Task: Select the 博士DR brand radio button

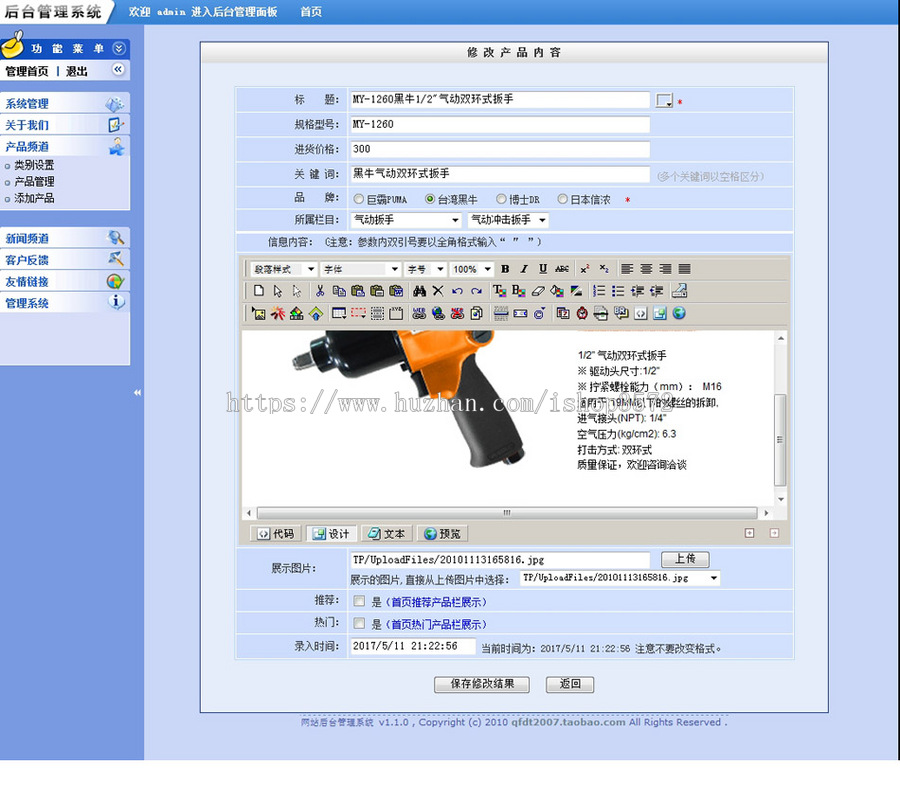Action: tap(501, 199)
